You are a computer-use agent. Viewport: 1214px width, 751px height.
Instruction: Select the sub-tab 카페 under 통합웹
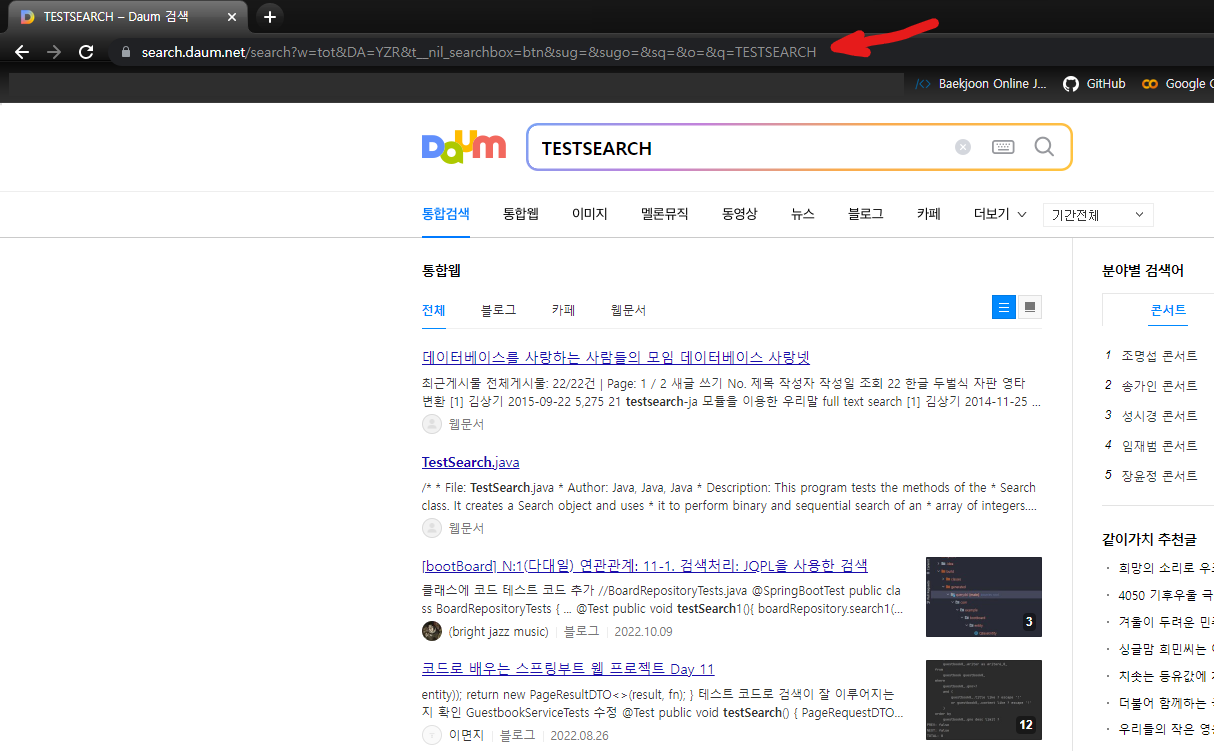563,310
